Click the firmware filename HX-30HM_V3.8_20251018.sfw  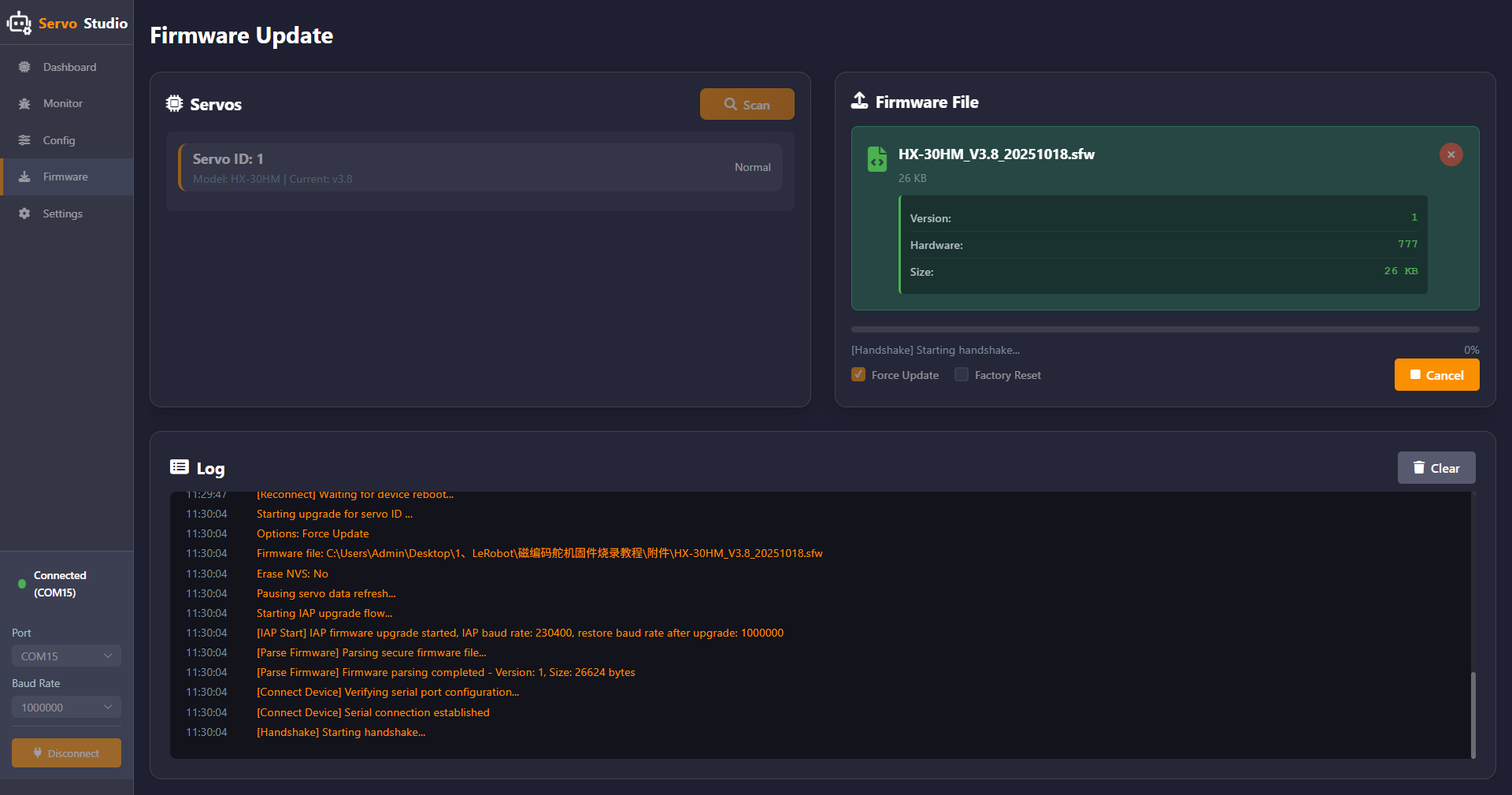(996, 154)
